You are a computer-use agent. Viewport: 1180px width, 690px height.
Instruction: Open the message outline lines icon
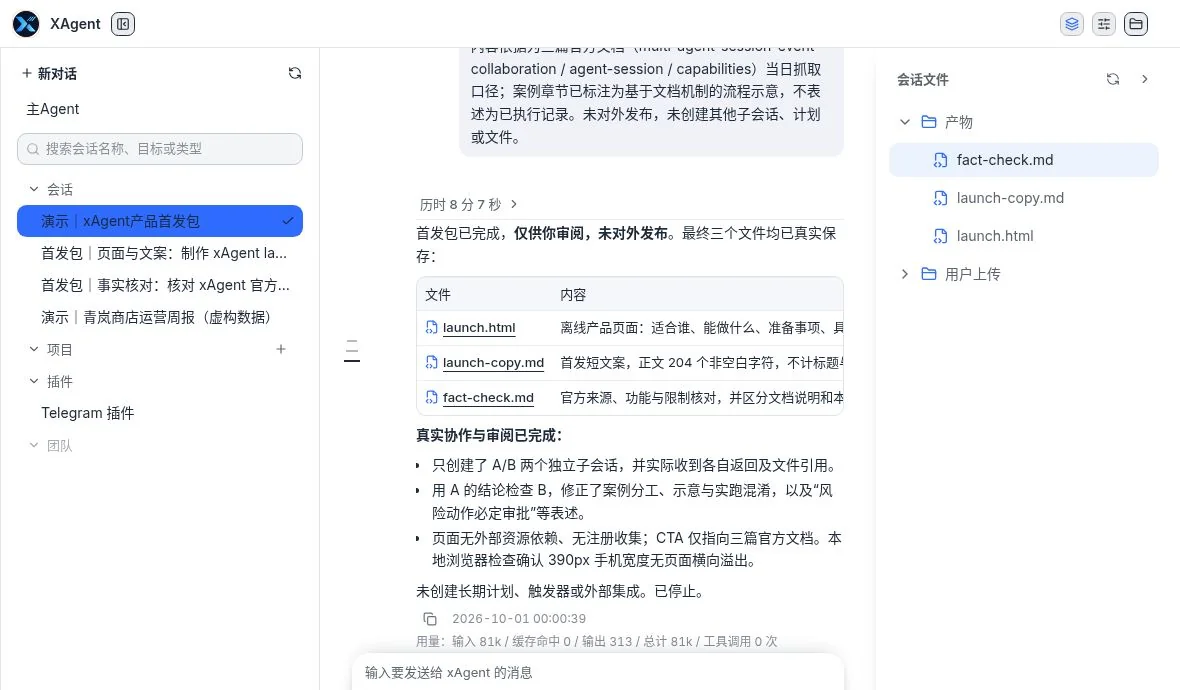click(351, 351)
